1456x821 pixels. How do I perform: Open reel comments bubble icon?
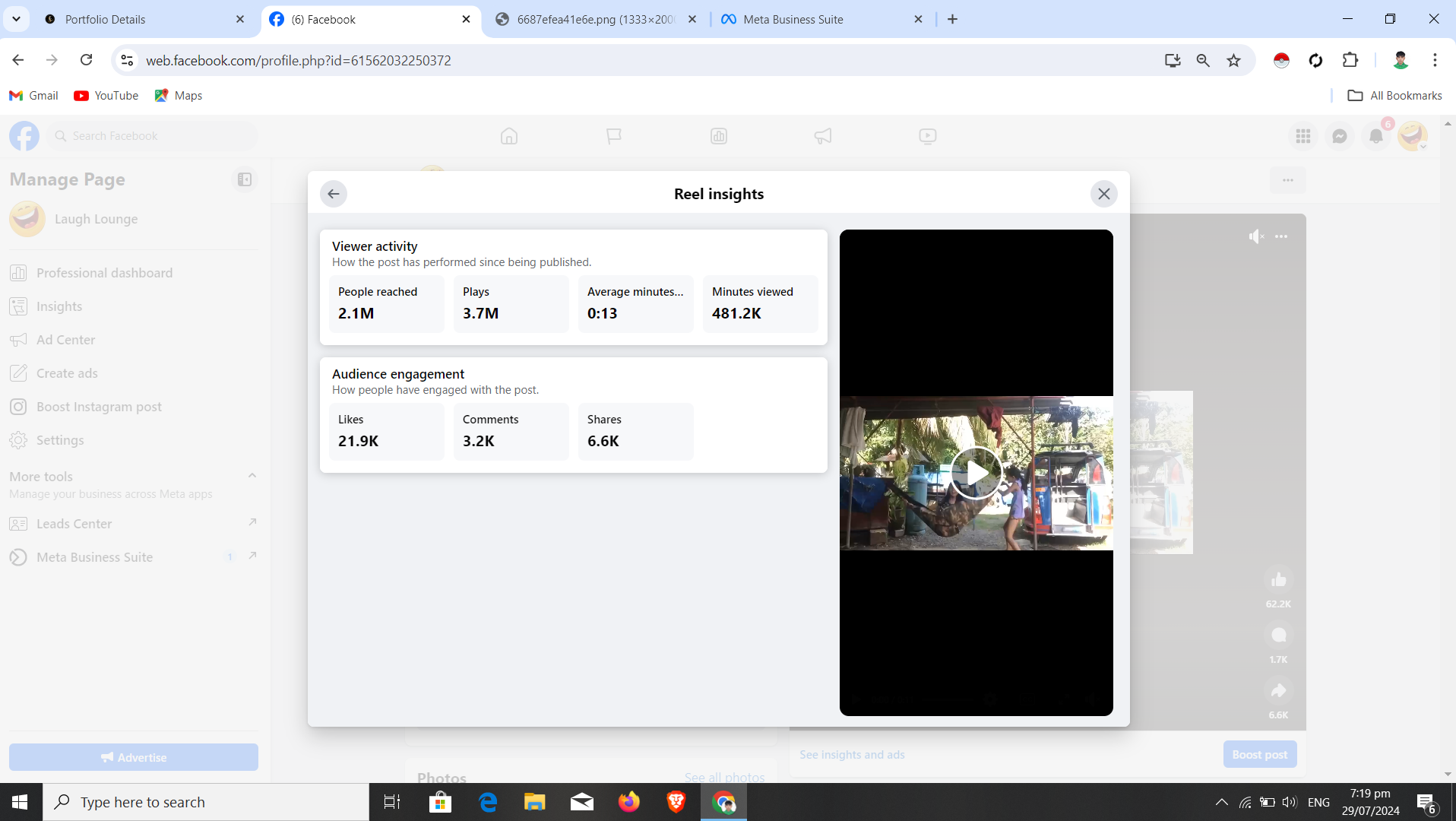pyautogui.click(x=1279, y=636)
